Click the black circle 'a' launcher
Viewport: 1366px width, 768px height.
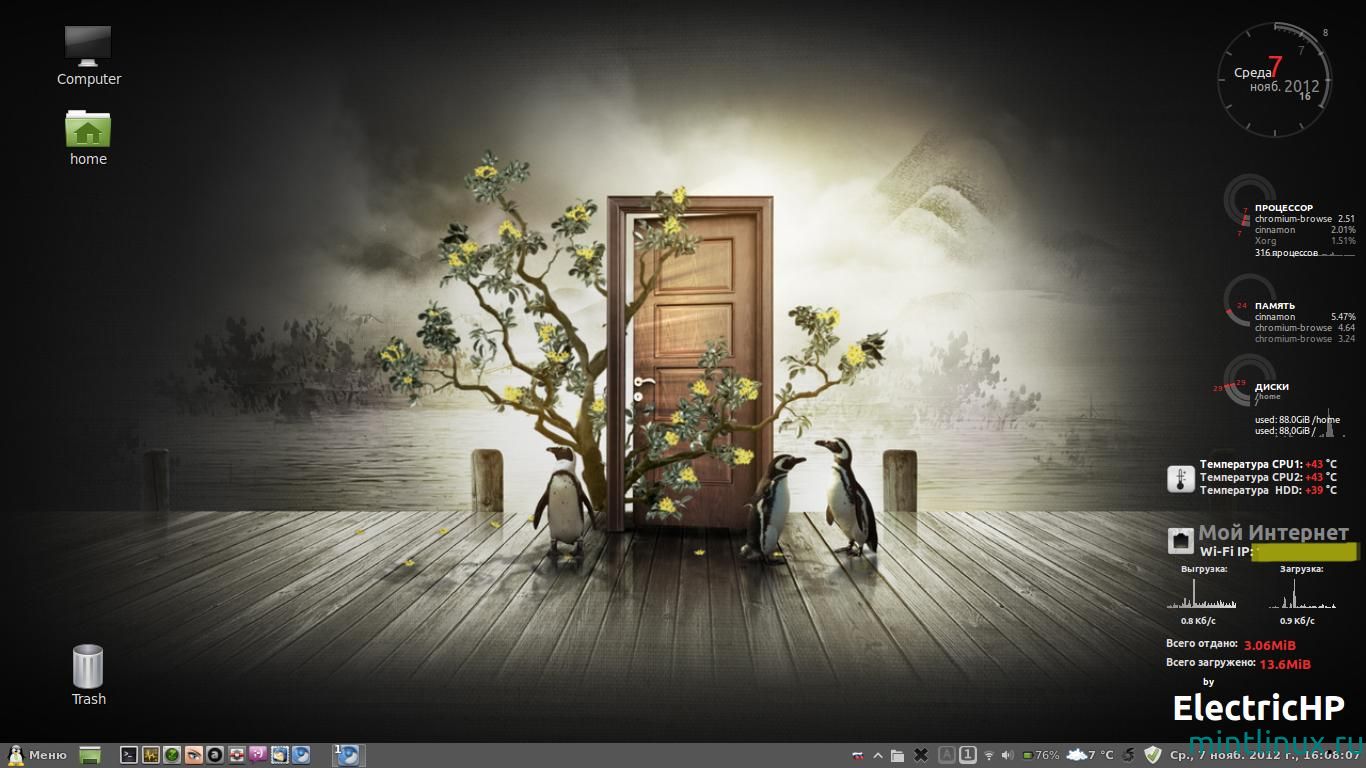point(215,755)
